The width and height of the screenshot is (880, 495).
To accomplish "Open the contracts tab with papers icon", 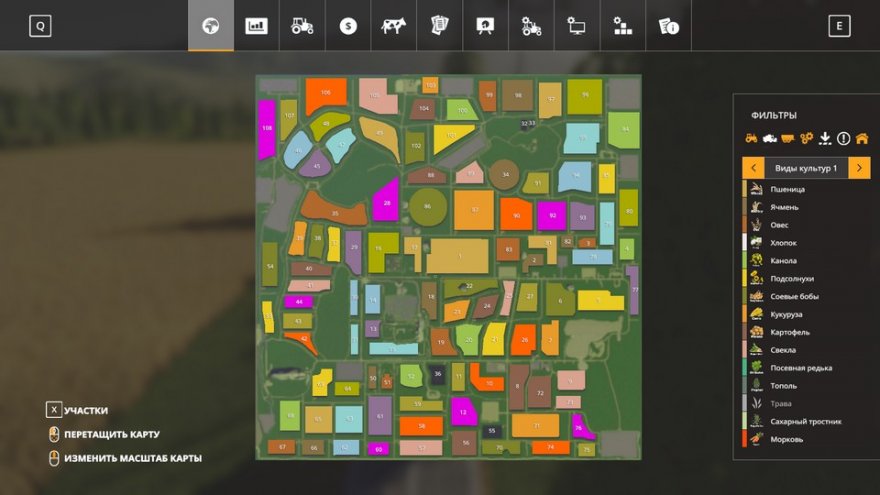I will 439,26.
